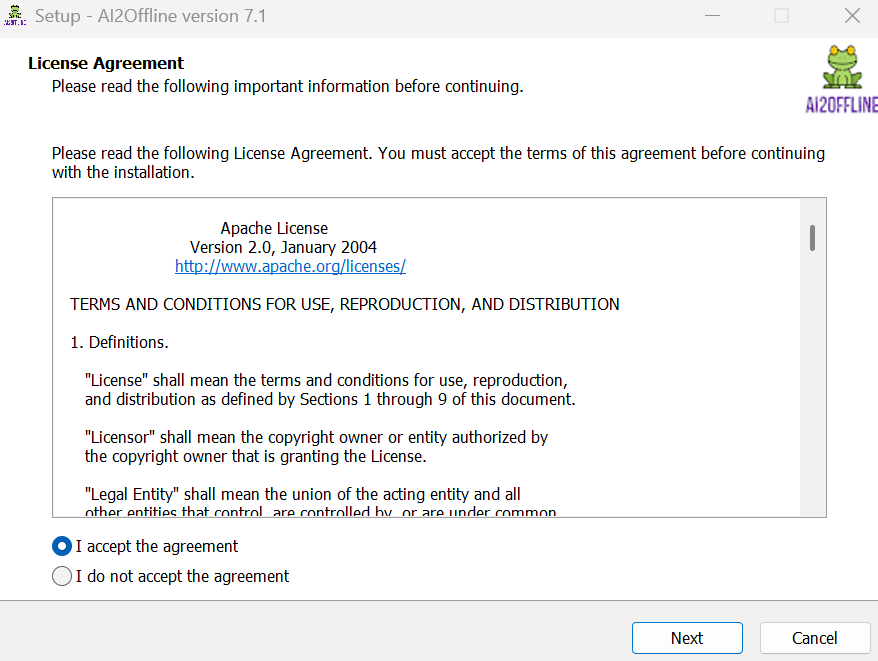
Task: Minimize the setup window
Action: [712, 16]
